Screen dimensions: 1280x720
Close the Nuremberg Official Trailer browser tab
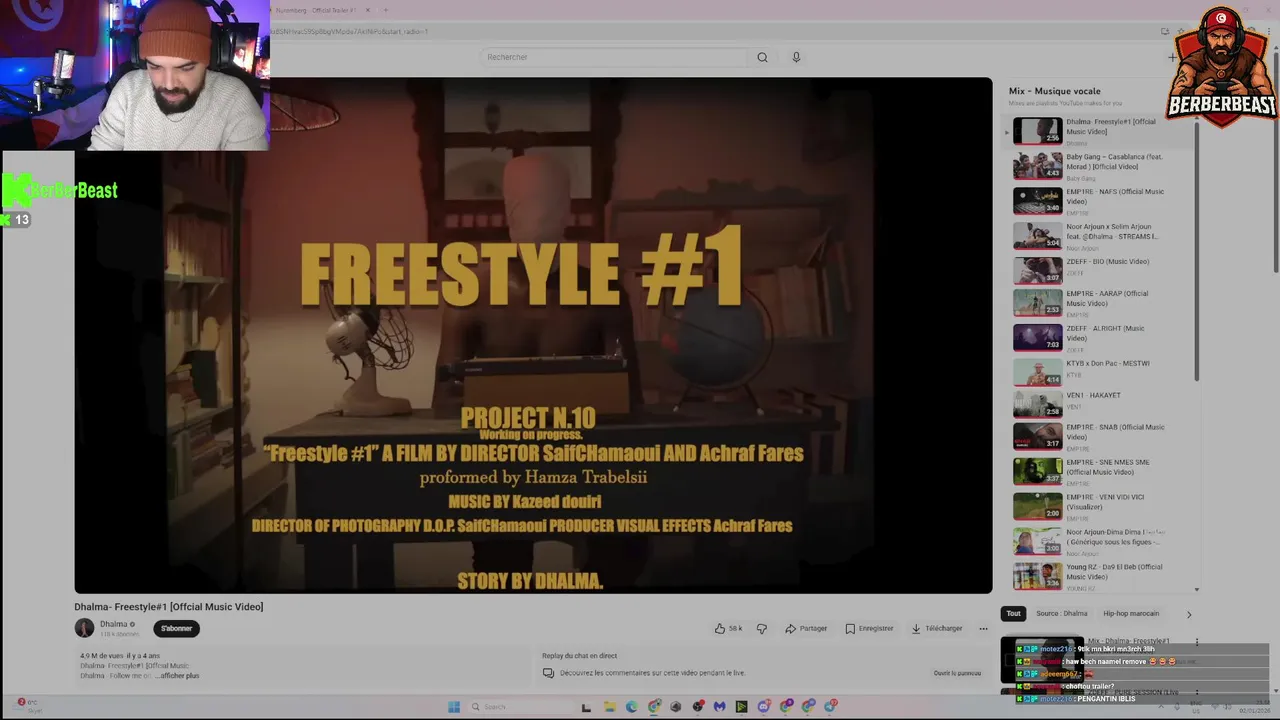[368, 10]
